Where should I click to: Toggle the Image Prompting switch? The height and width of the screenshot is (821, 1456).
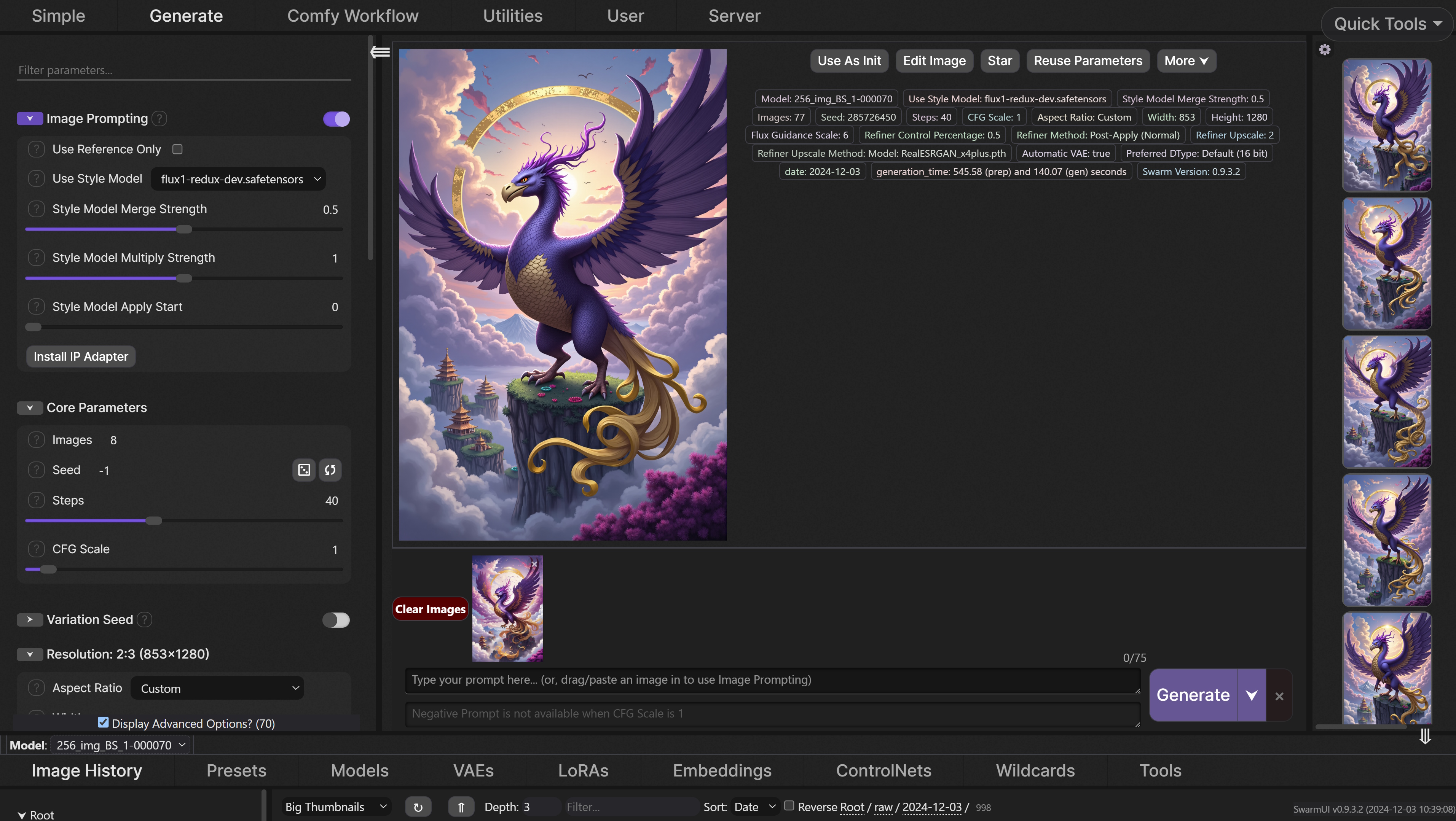336,119
